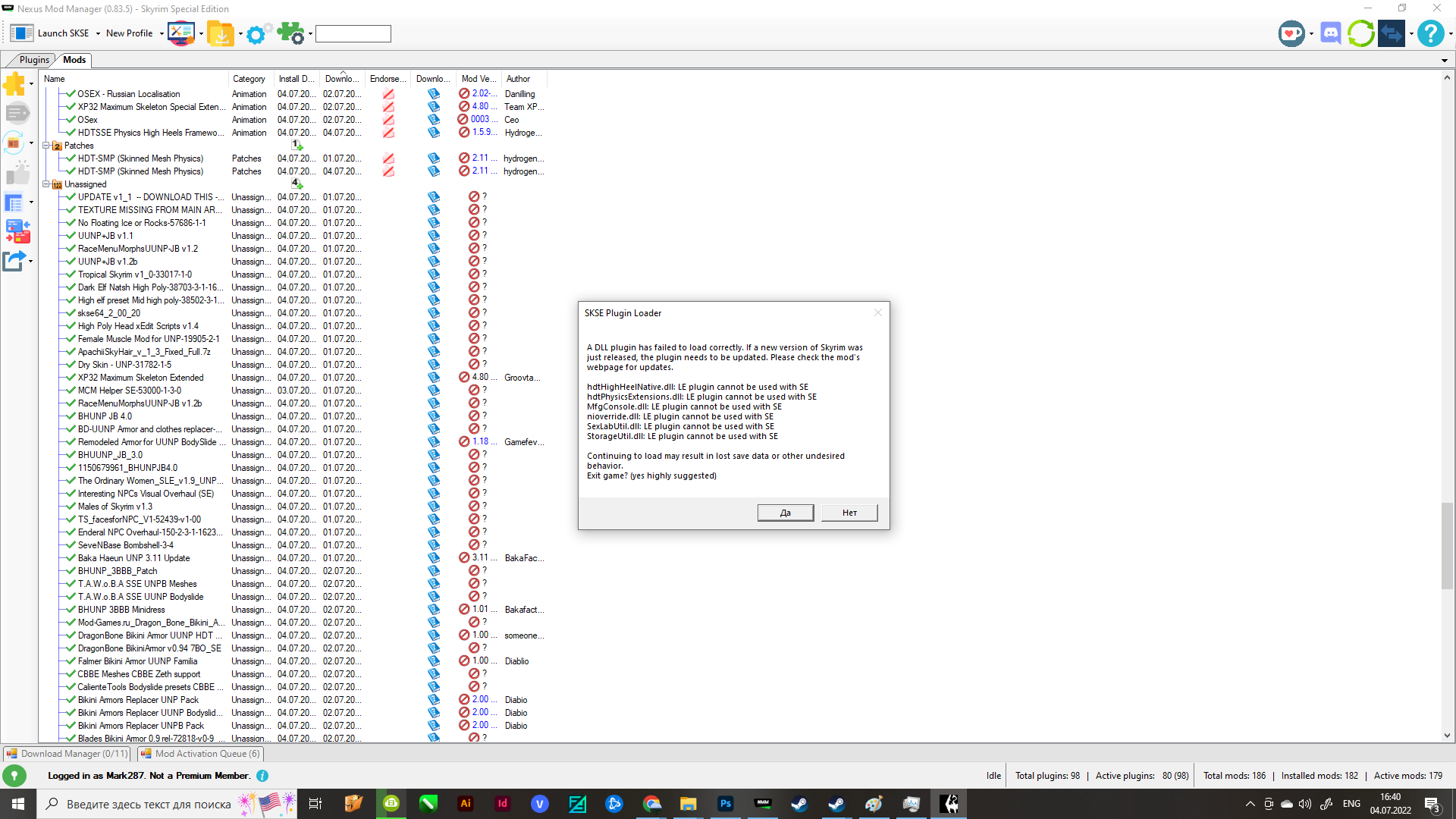Click the green puzzle-piece gear toolbar icon
The image size is (1456, 819).
point(290,33)
